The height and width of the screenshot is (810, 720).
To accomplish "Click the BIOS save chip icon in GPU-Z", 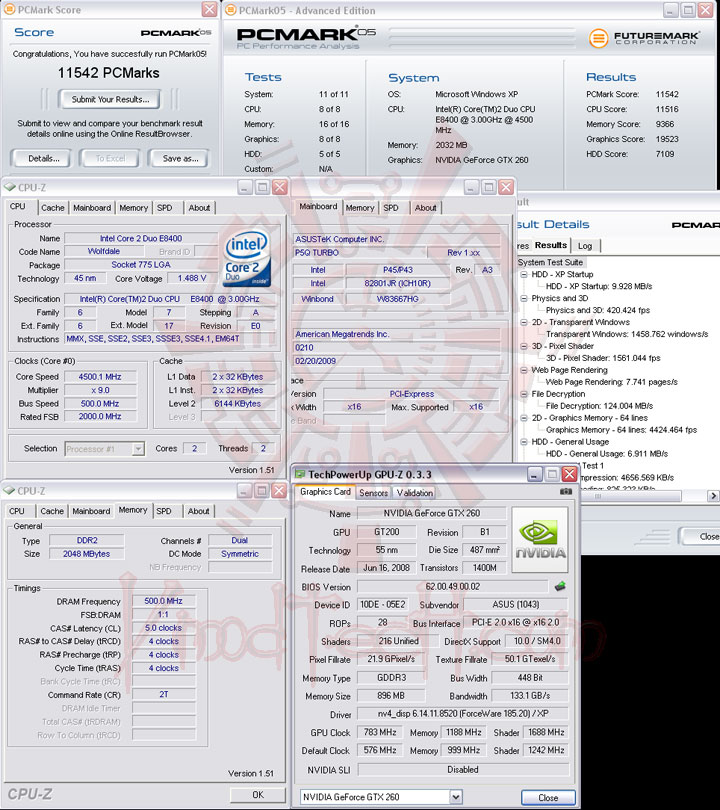I will pyautogui.click(x=560, y=586).
